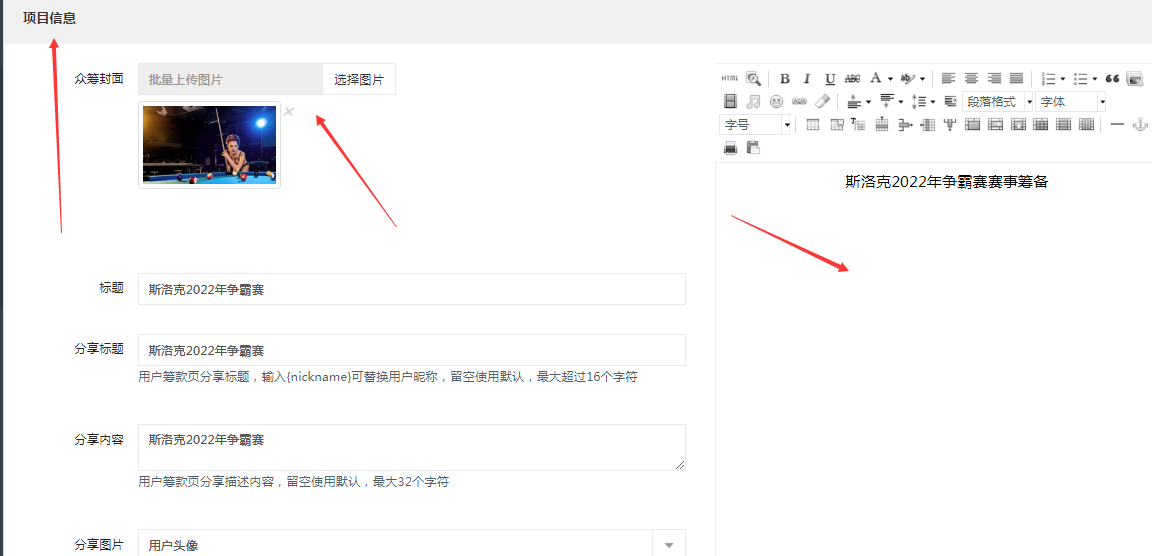Insert a bulleted list
1152x556 pixels.
(1080, 79)
